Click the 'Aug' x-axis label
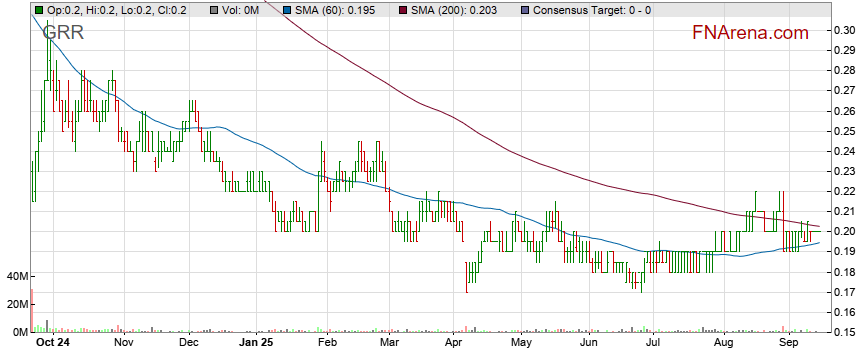 (x=724, y=343)
